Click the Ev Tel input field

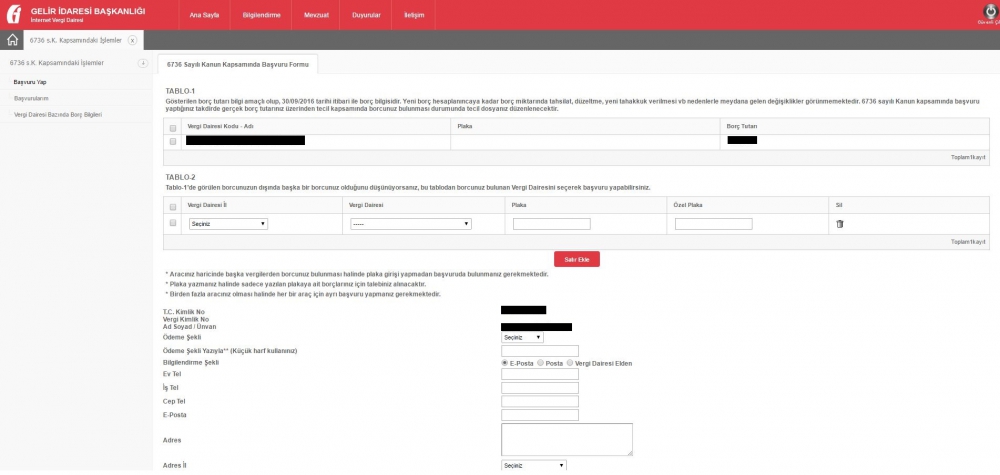(x=540, y=374)
